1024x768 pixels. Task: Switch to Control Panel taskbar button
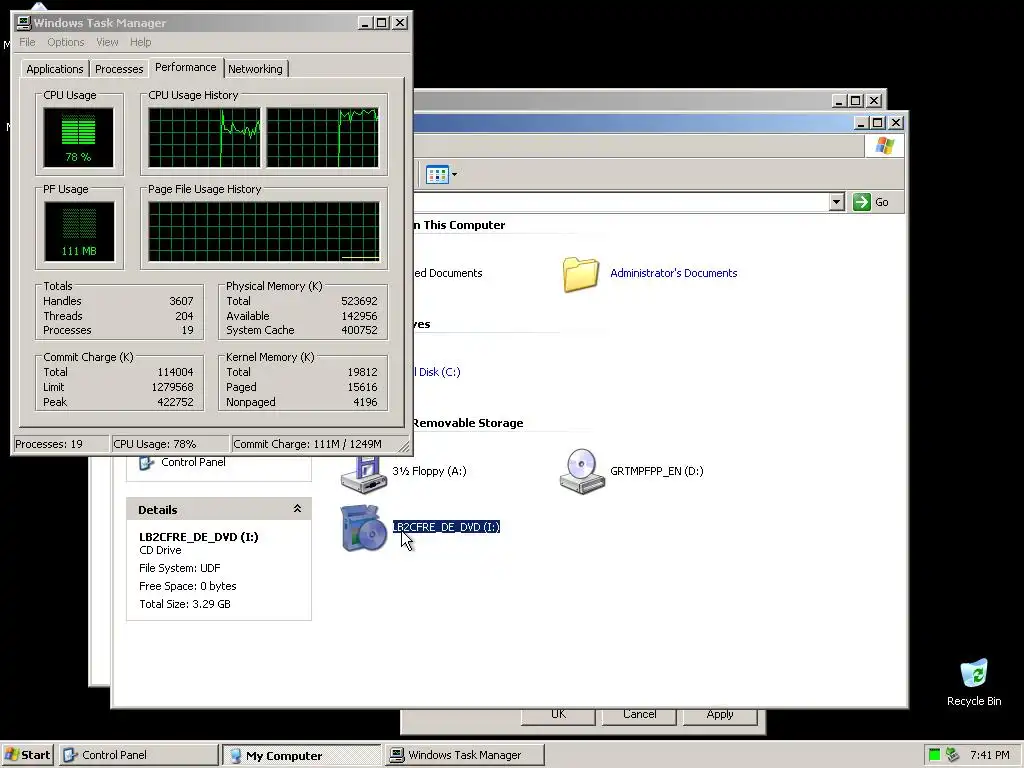[138, 755]
